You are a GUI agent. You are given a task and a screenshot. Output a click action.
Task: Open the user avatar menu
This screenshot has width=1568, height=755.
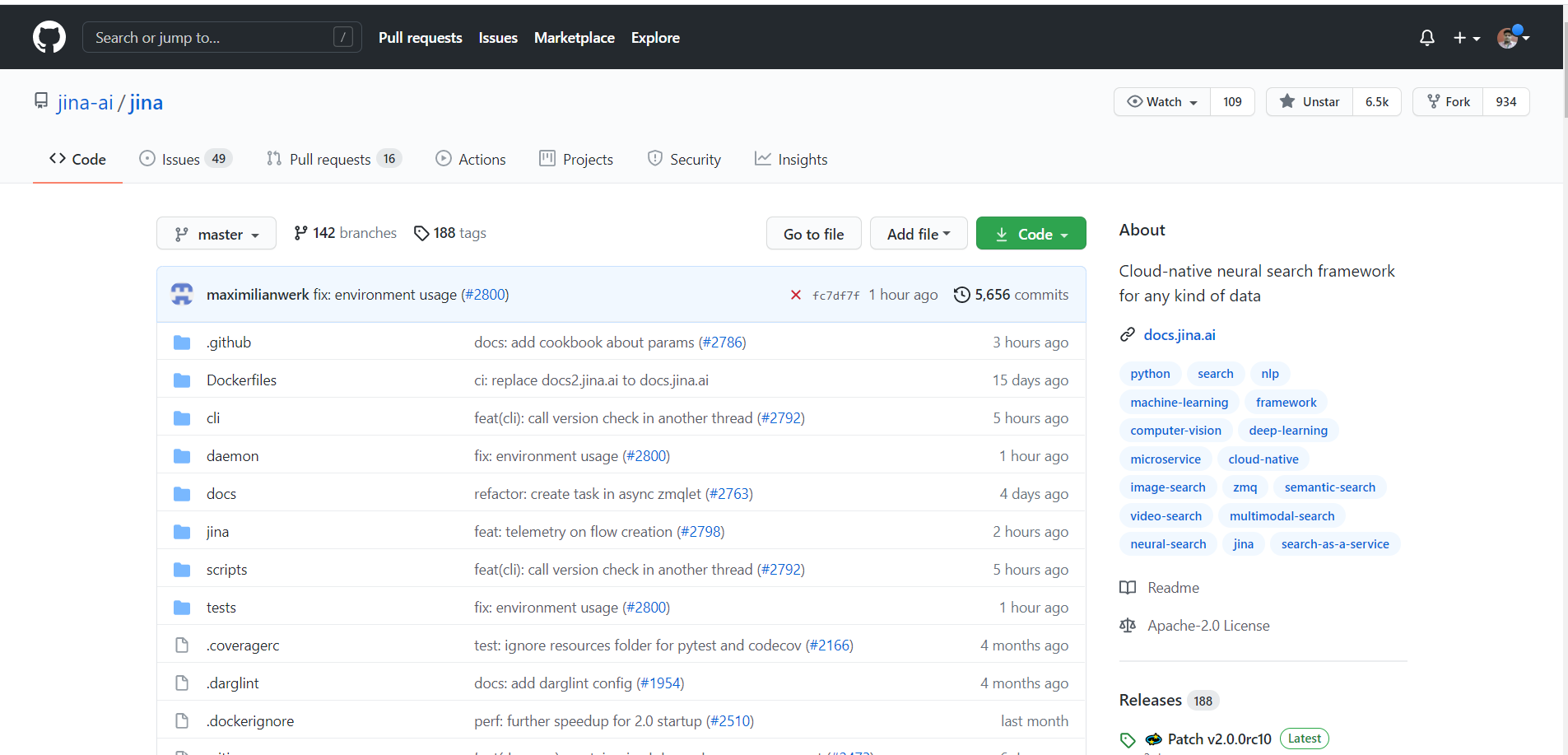click(x=1513, y=37)
